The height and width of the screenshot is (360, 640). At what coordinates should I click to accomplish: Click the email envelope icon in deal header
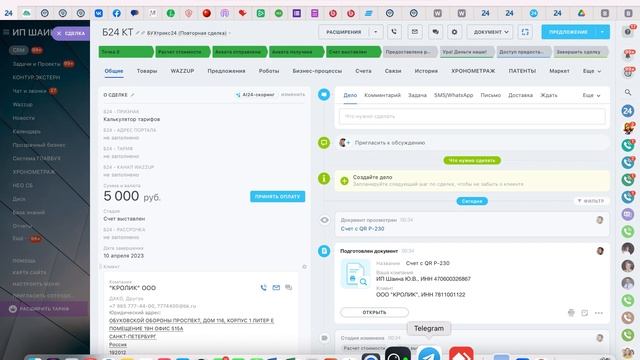(x=415, y=32)
